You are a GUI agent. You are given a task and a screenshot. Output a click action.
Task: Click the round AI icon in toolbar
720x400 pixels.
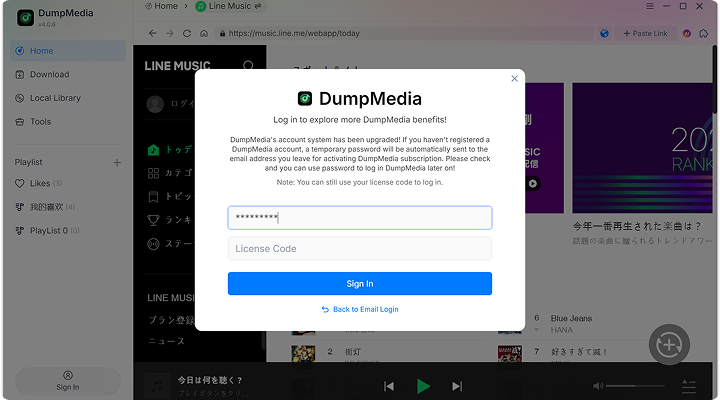(687, 33)
